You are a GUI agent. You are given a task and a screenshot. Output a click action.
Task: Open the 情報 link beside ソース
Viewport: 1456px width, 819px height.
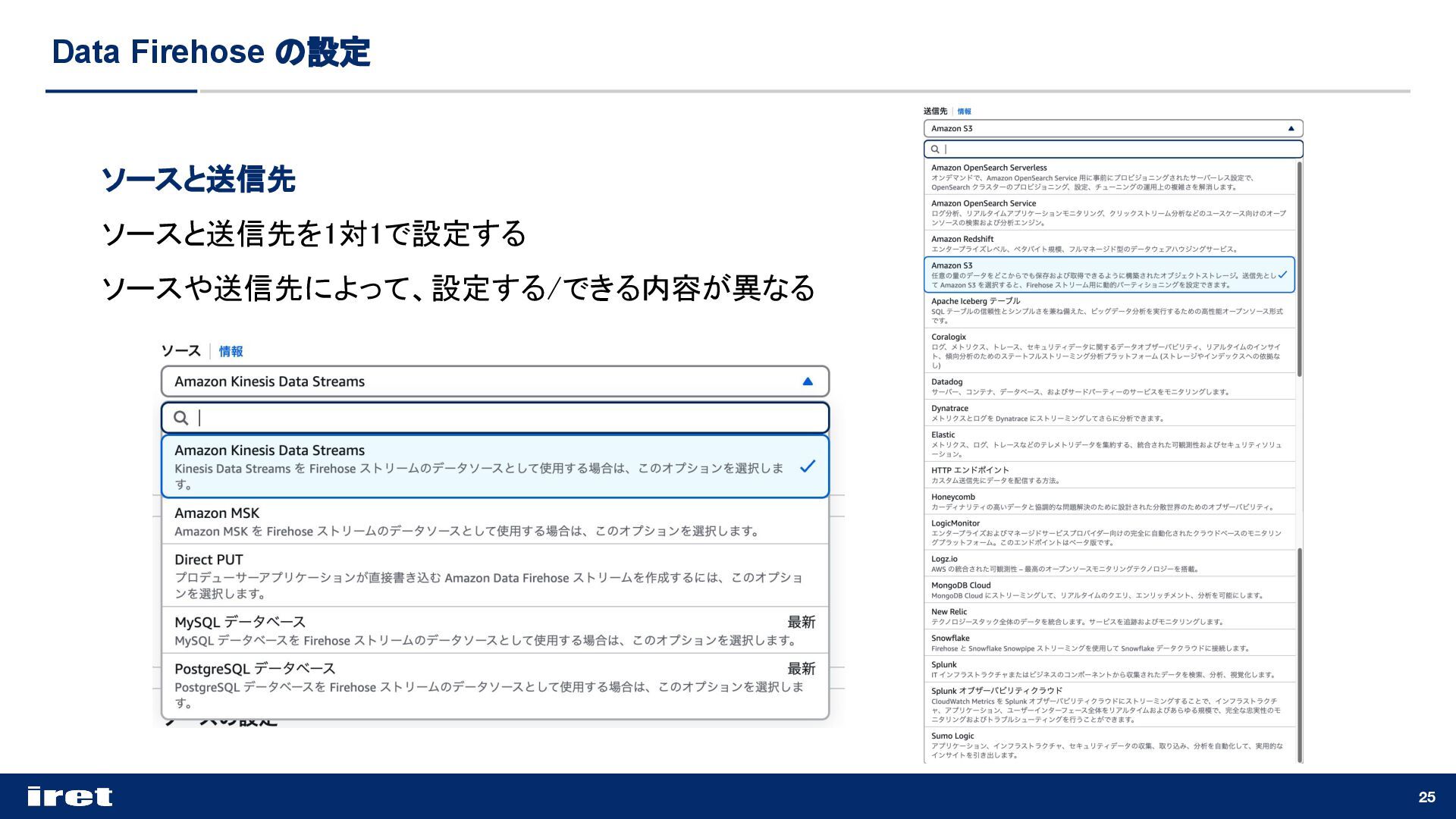pyautogui.click(x=231, y=351)
